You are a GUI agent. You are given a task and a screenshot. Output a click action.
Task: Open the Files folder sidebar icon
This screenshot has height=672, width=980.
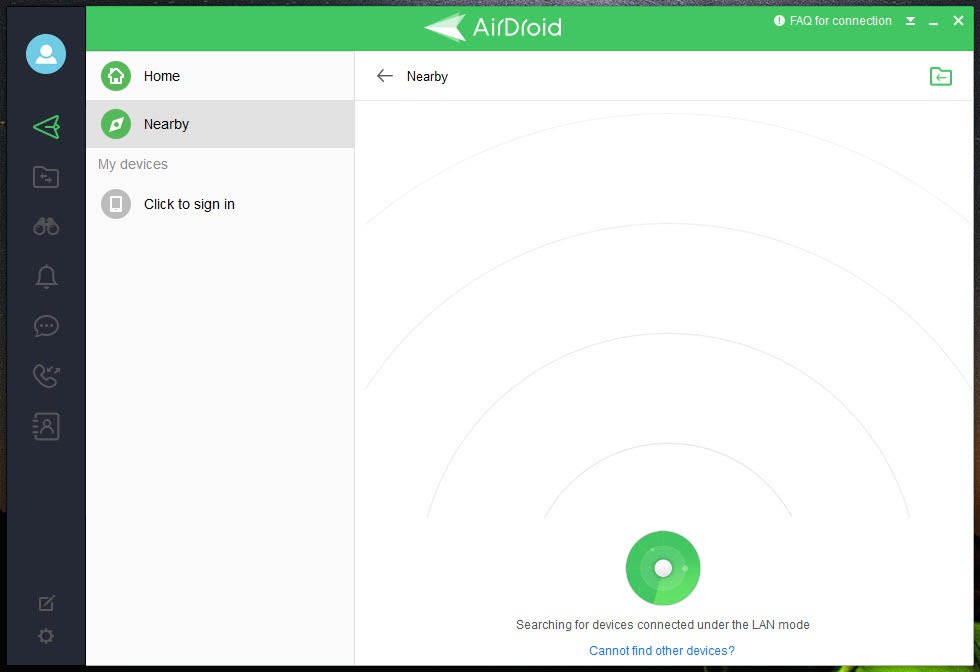point(46,177)
